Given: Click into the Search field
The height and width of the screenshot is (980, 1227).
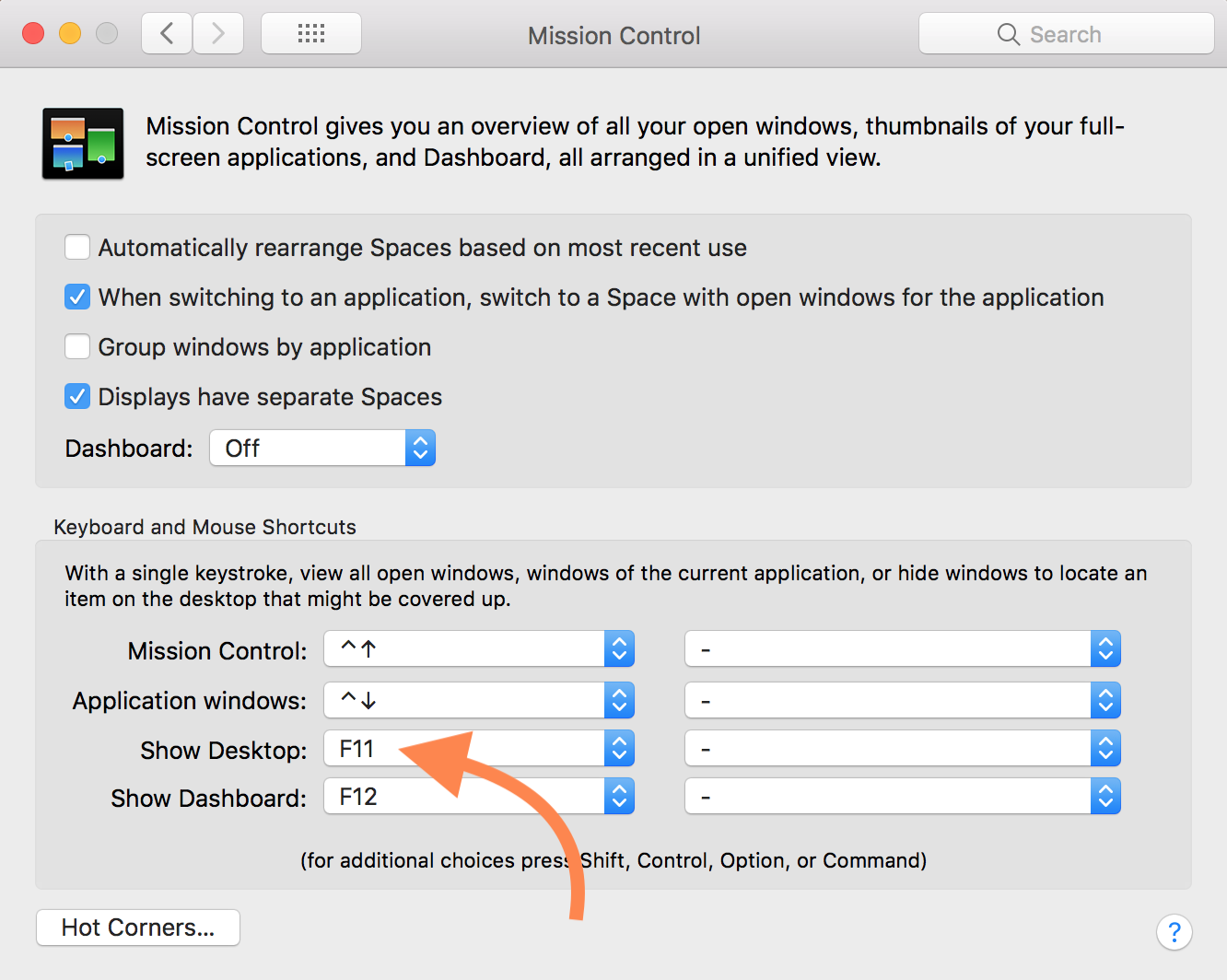Looking at the screenshot, I should (1067, 34).
